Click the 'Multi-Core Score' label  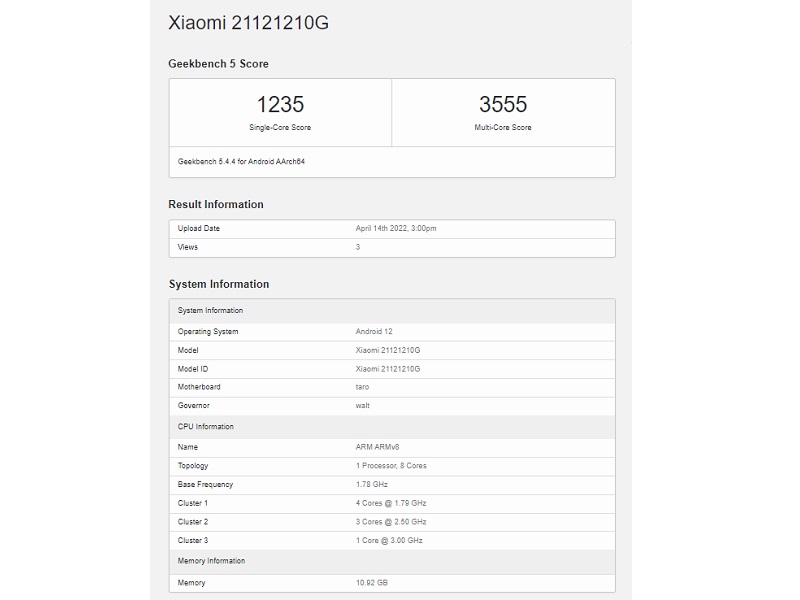[503, 128]
